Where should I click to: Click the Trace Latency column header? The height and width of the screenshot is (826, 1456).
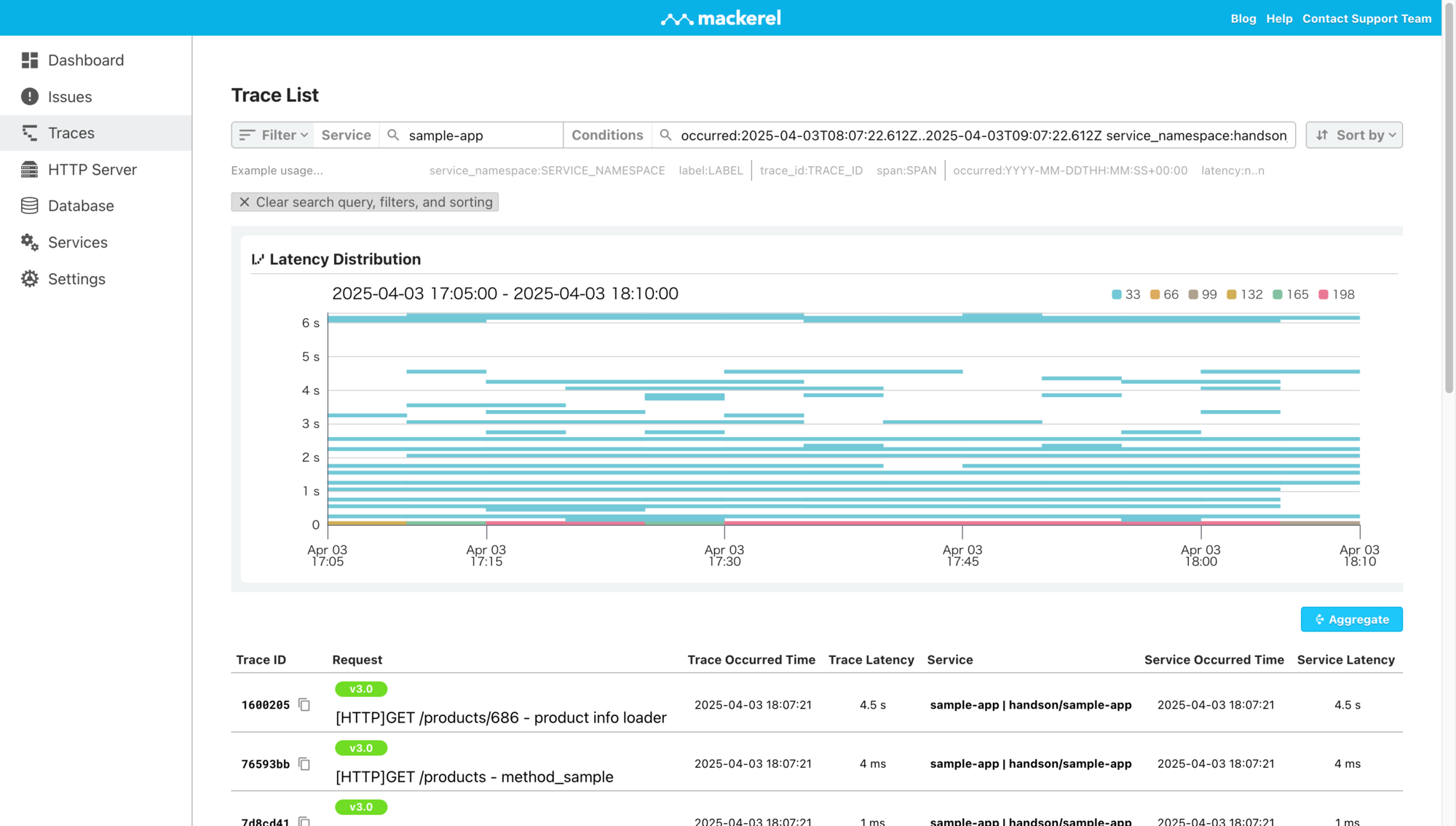click(871, 660)
